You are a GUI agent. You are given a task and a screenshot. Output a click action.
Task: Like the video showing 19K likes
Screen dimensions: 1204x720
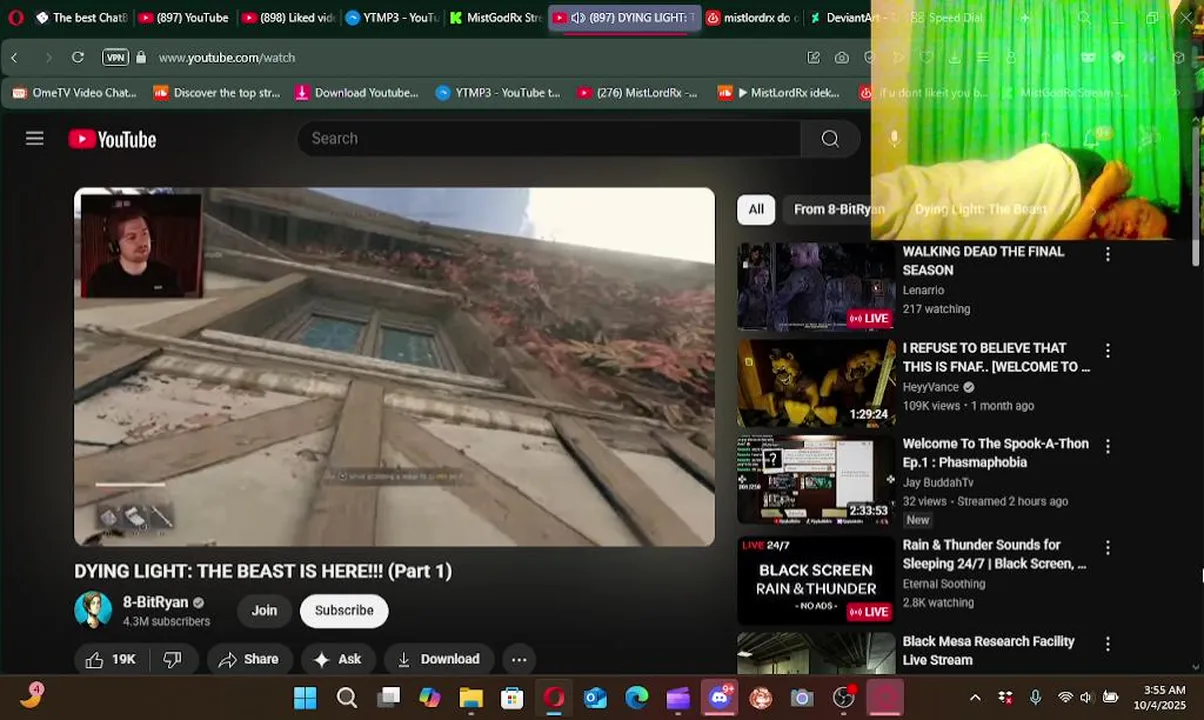point(110,659)
